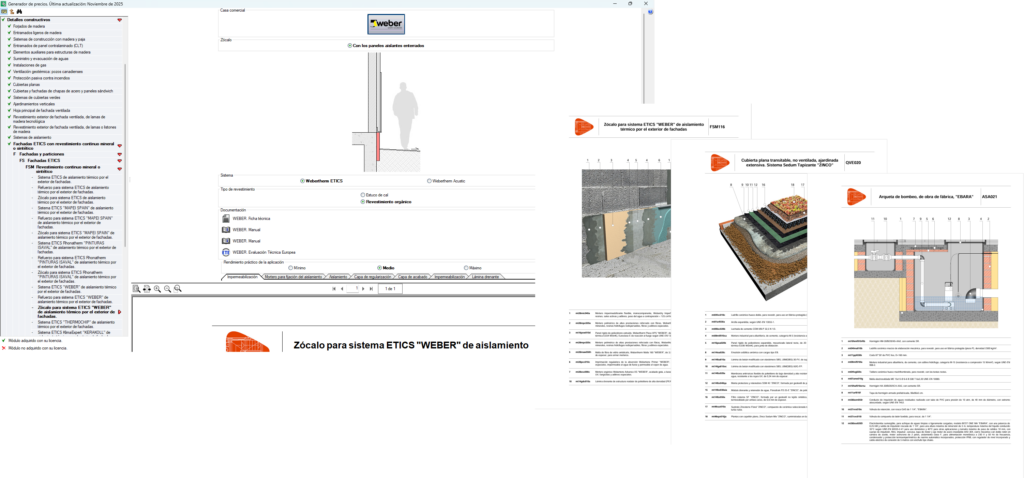Select the Revestimiento orgánico option
This screenshot has height=478, width=1024.
click(x=363, y=202)
